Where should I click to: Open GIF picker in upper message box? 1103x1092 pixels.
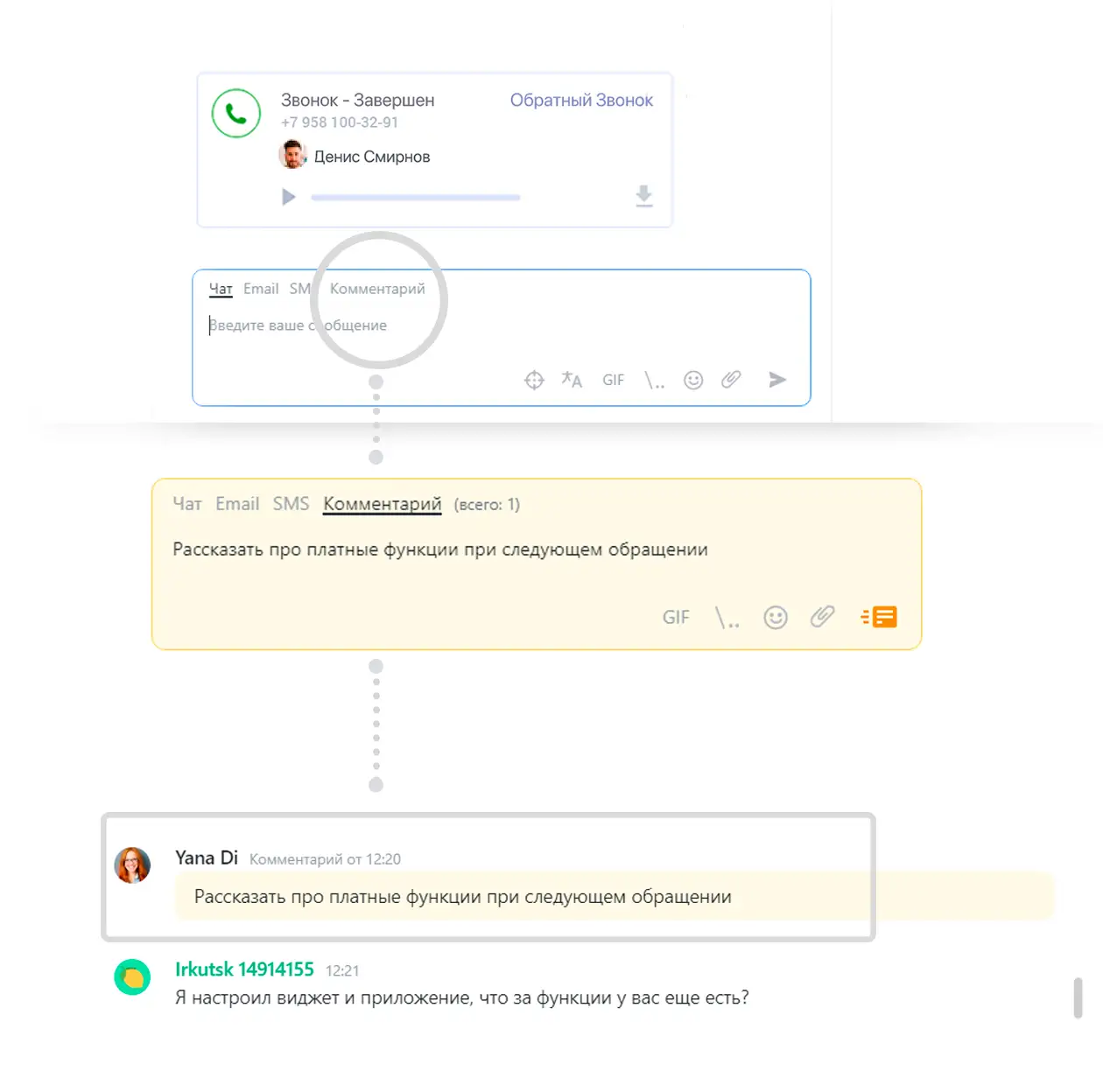613,380
